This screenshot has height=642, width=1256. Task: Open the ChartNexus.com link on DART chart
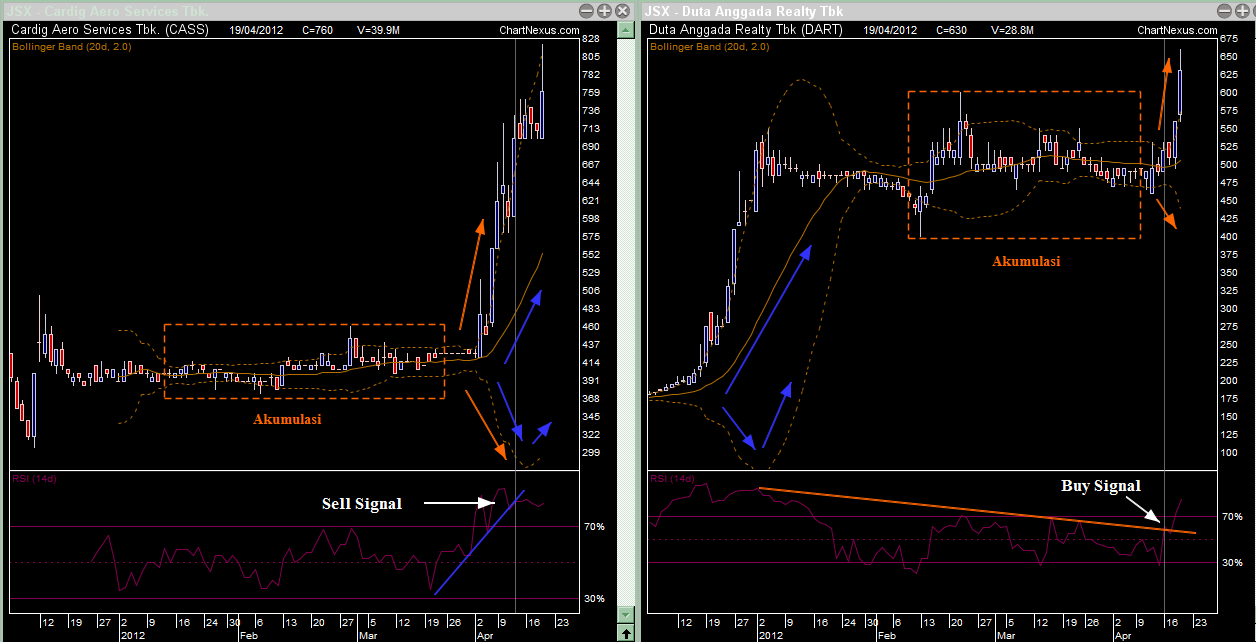pos(1176,30)
